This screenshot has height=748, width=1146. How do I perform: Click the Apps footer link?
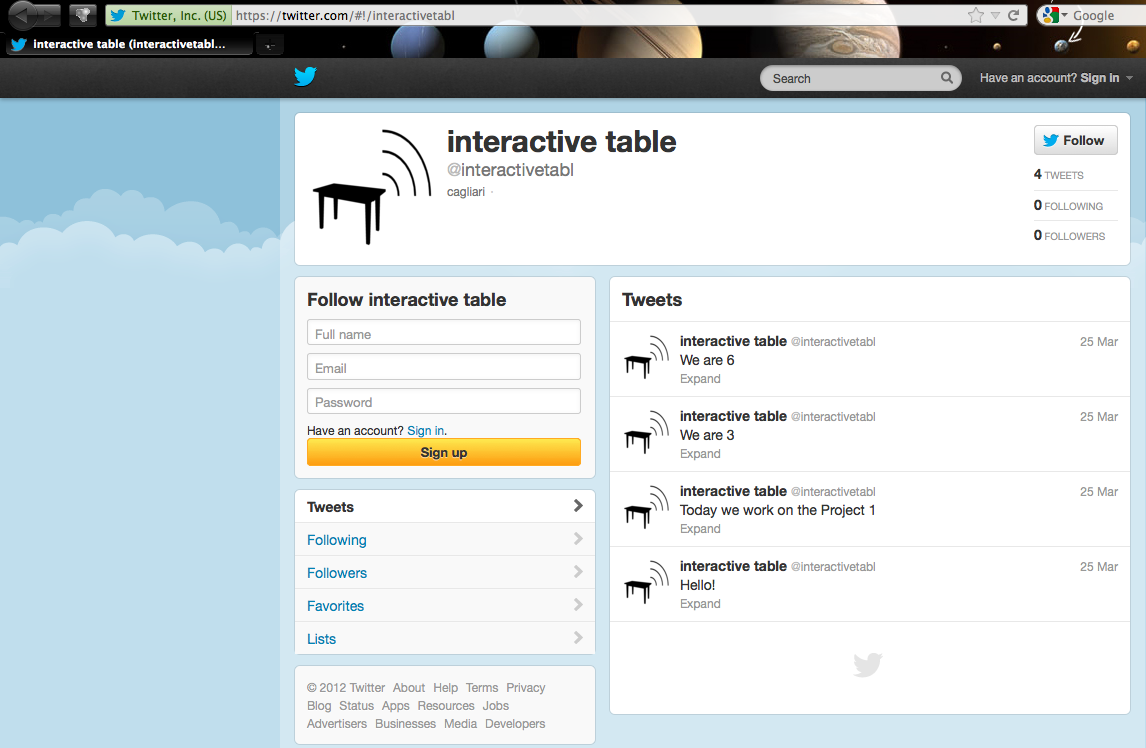coord(395,706)
